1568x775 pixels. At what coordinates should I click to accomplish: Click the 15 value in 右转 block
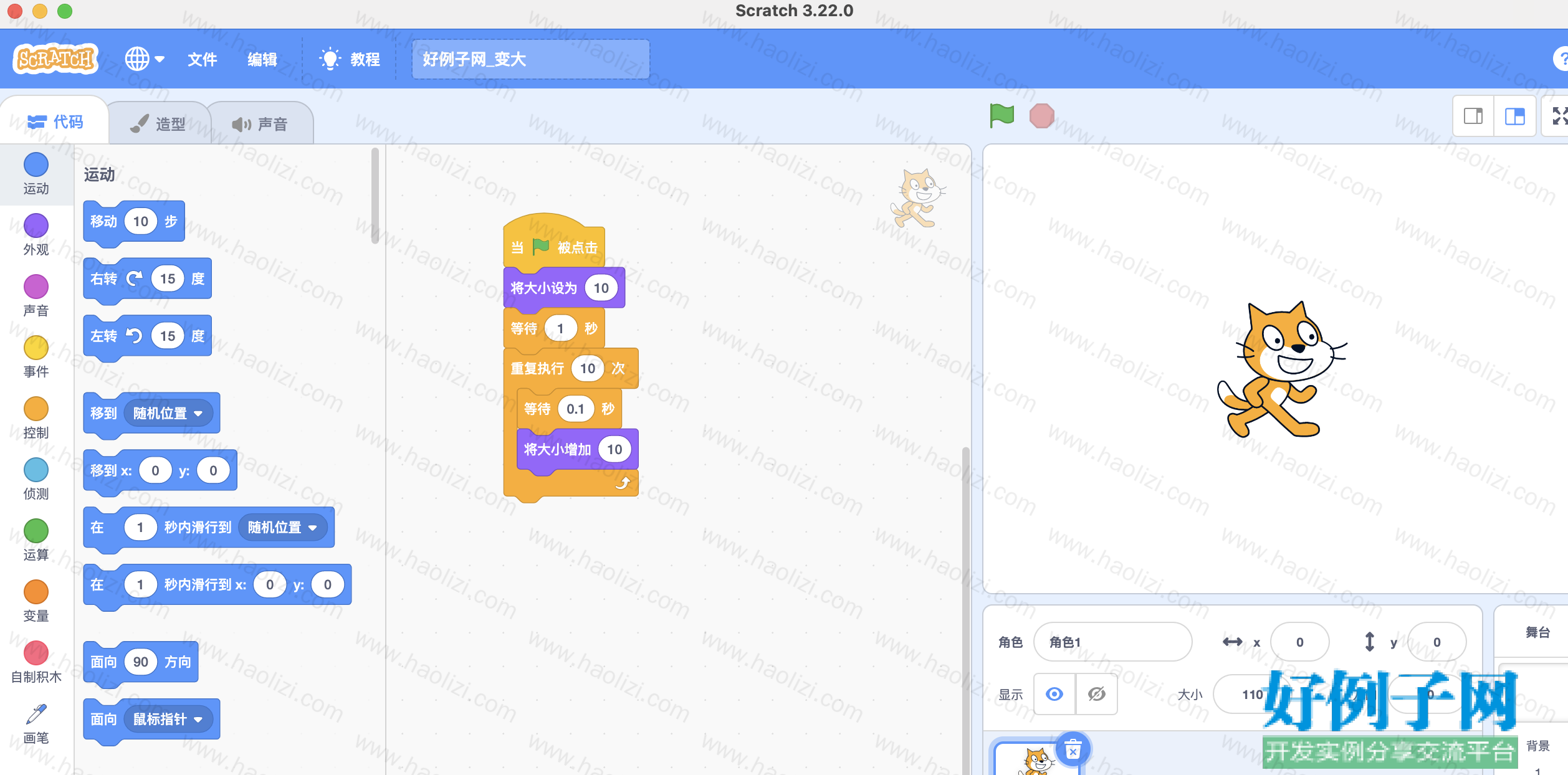click(x=168, y=278)
